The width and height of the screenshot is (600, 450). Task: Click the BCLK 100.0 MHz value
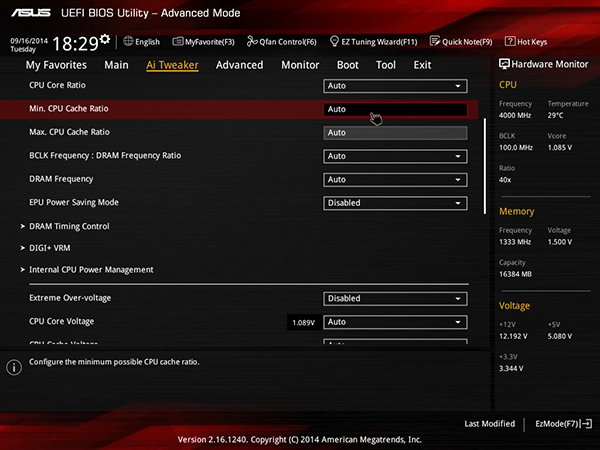click(516, 147)
